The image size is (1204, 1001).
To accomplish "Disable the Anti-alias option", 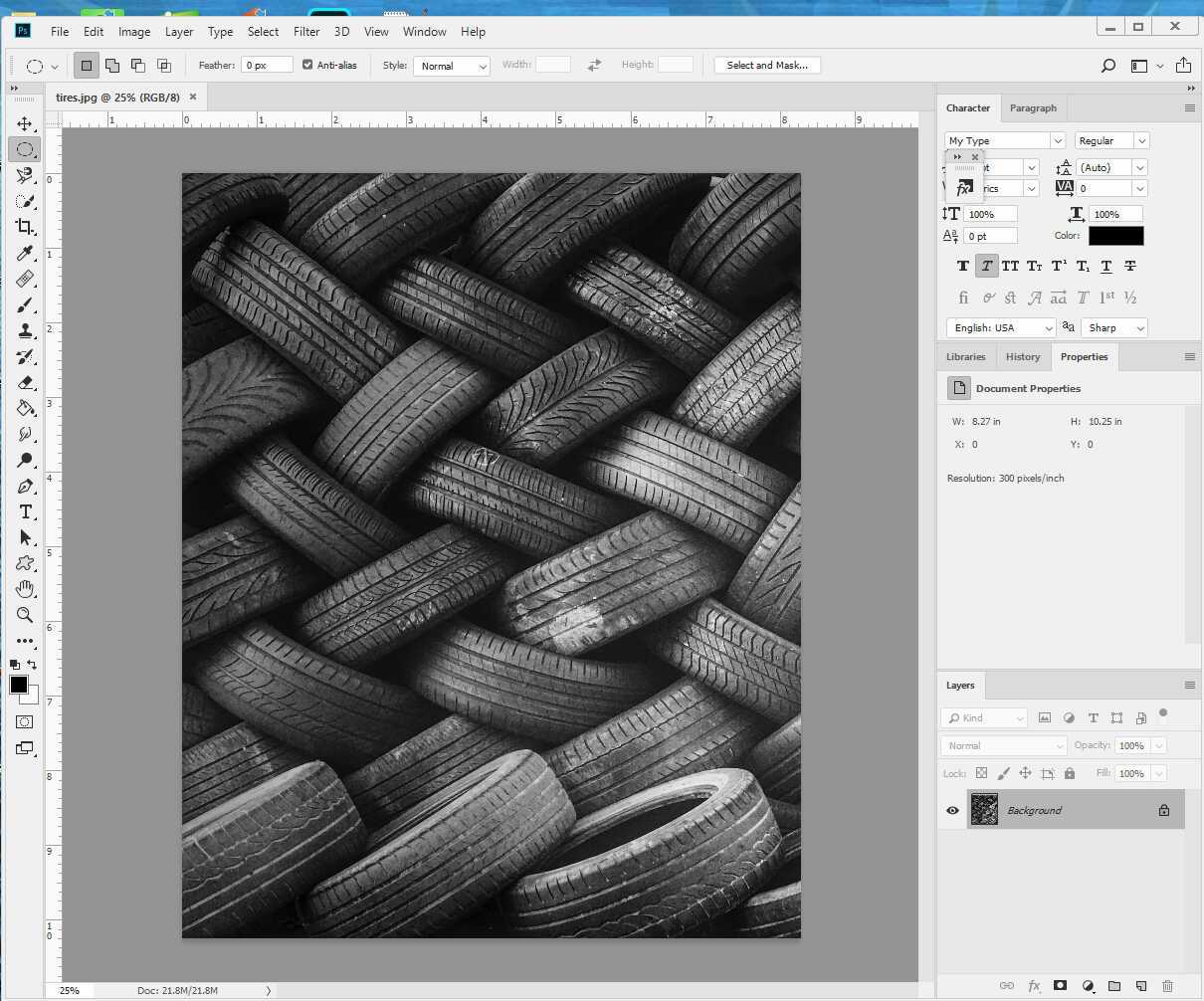I will click(307, 65).
